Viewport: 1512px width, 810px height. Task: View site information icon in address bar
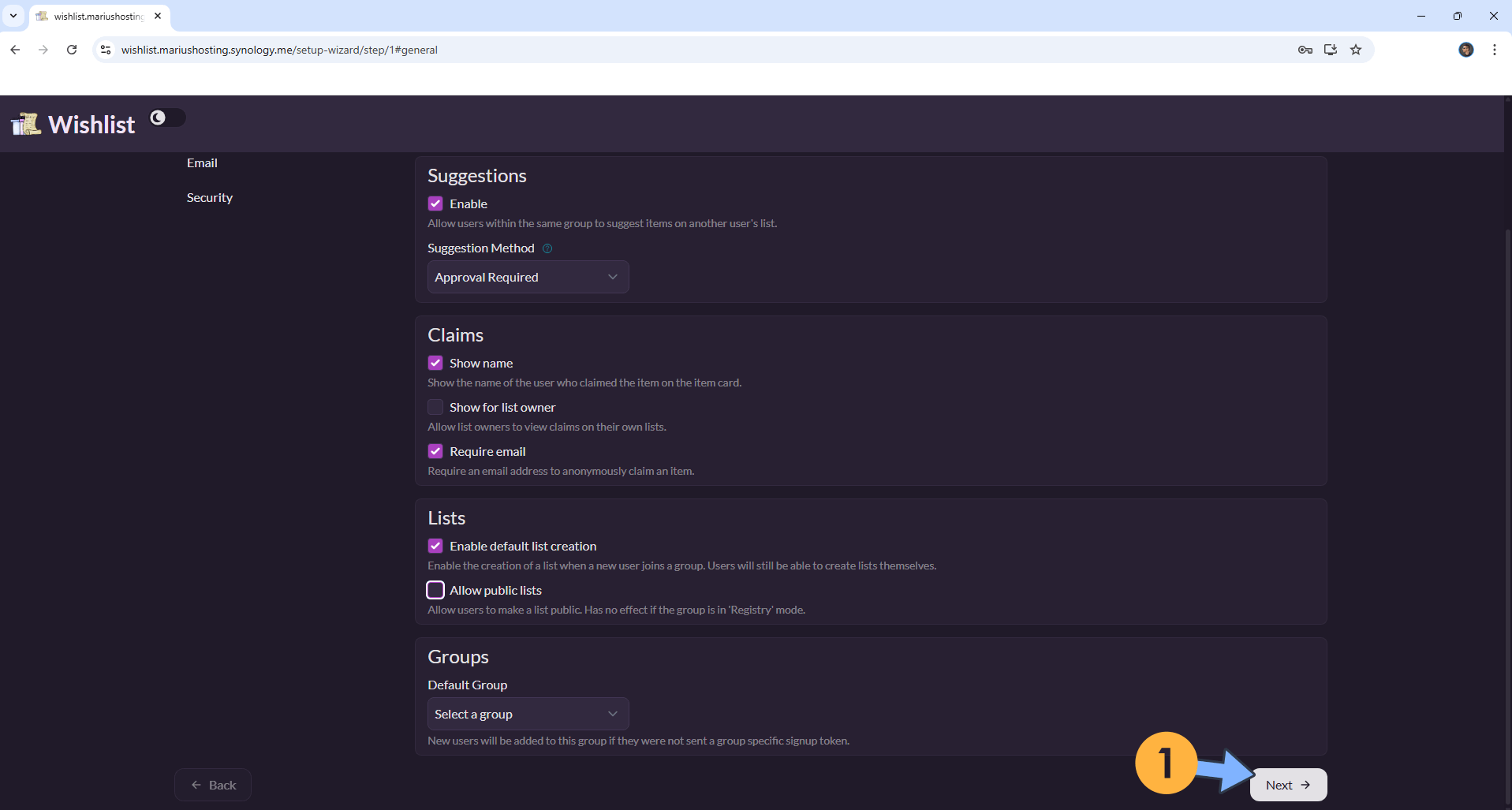[106, 50]
